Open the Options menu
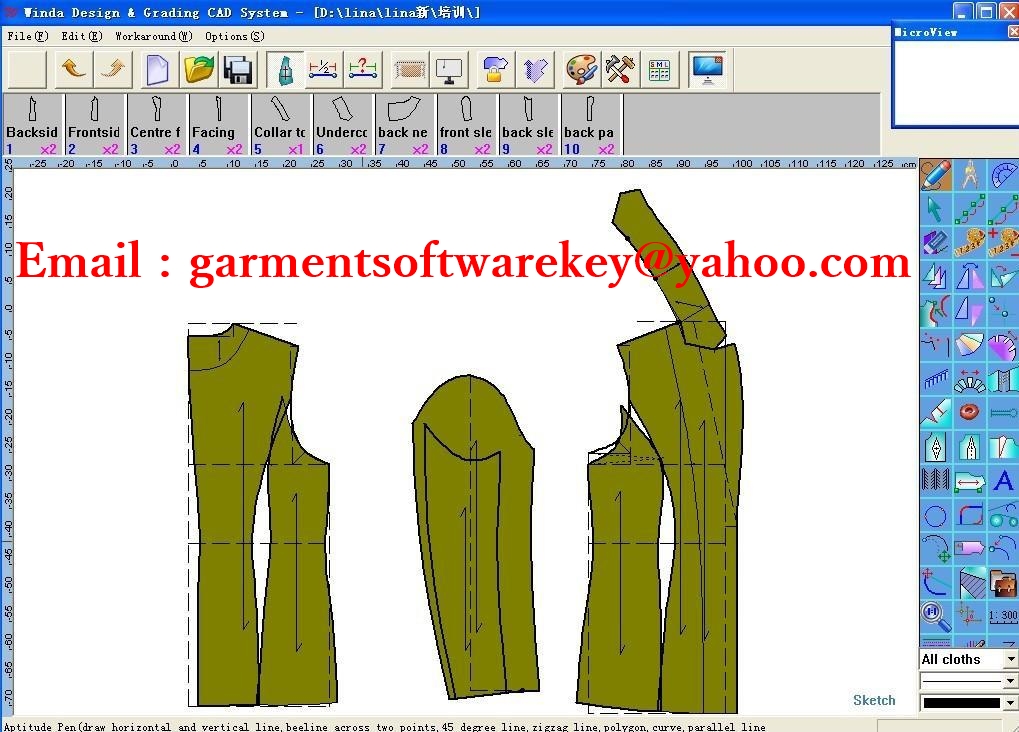Screen dimensions: 1019x732 click(x=233, y=36)
